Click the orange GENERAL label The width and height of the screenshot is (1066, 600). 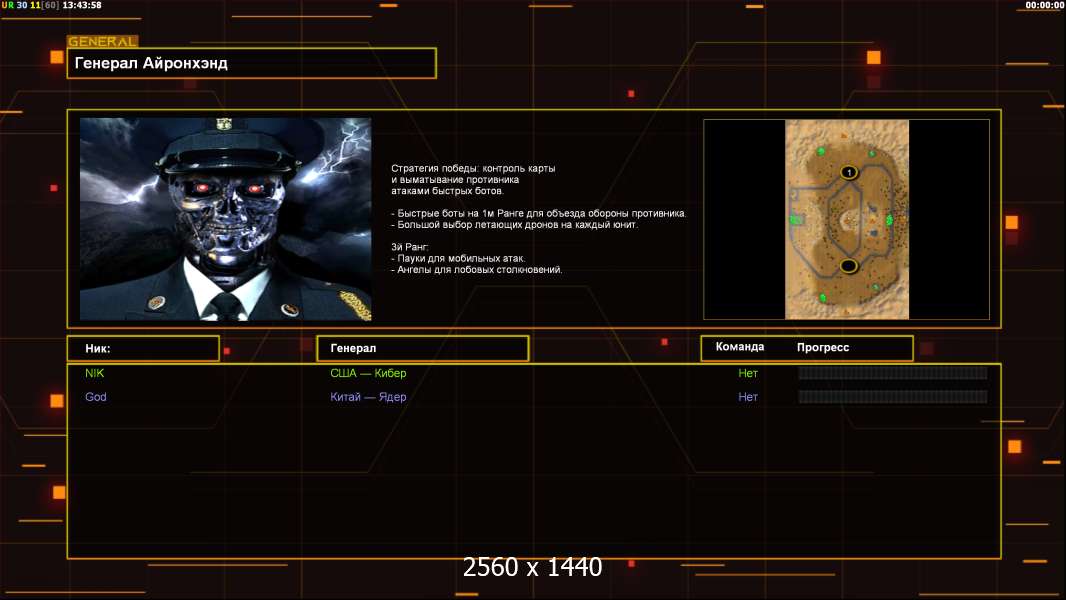coord(103,41)
